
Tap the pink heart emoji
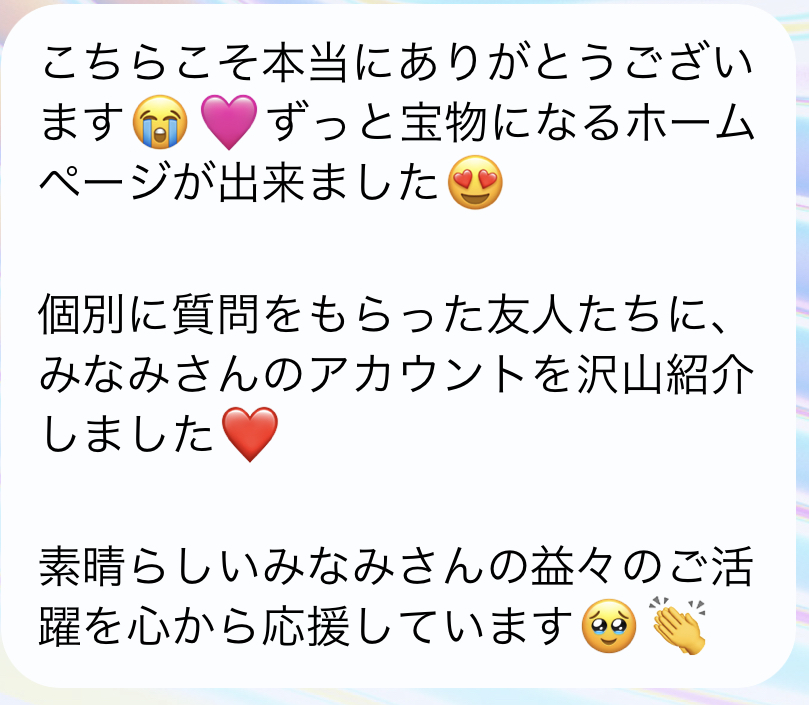coord(229,122)
